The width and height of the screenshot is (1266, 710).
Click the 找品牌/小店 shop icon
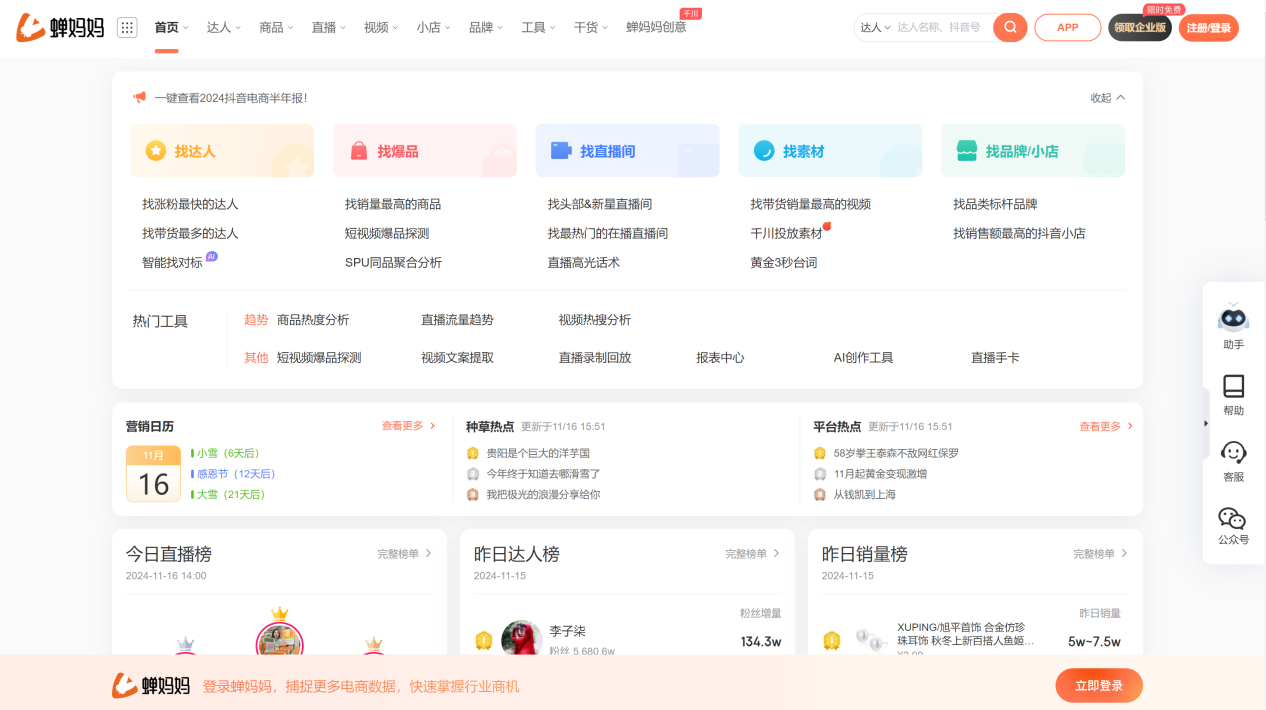click(966, 151)
